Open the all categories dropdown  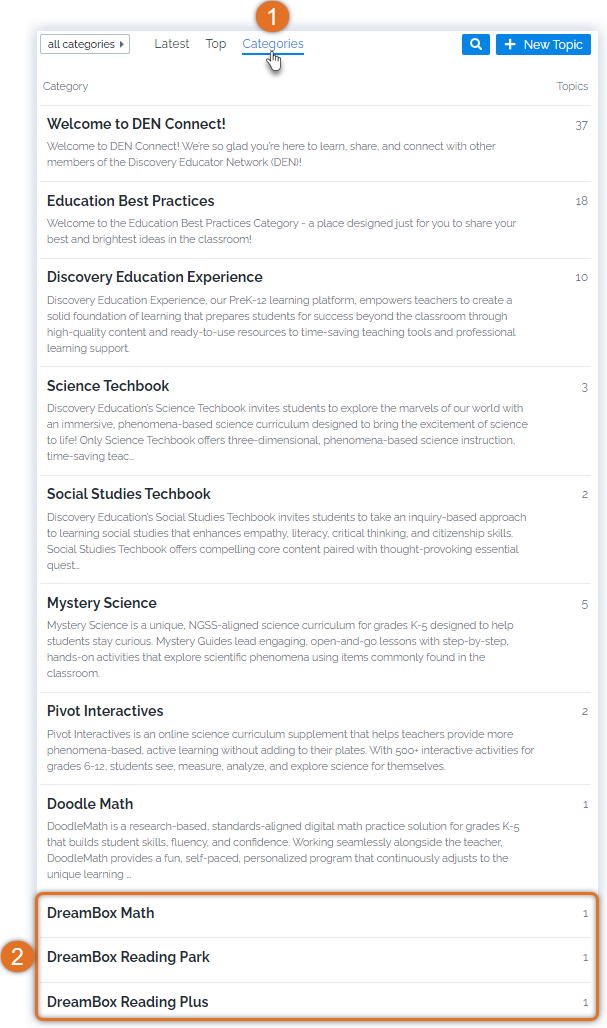click(85, 44)
